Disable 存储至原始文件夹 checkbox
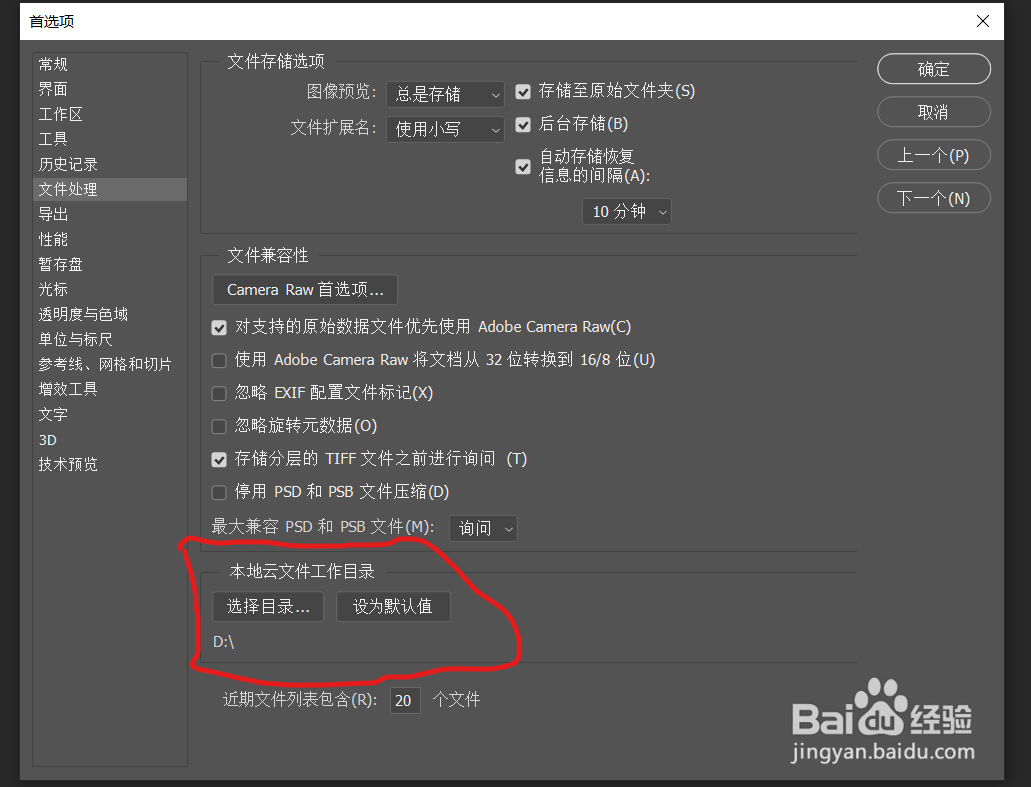Viewport: 1031px width, 787px height. [x=522, y=91]
